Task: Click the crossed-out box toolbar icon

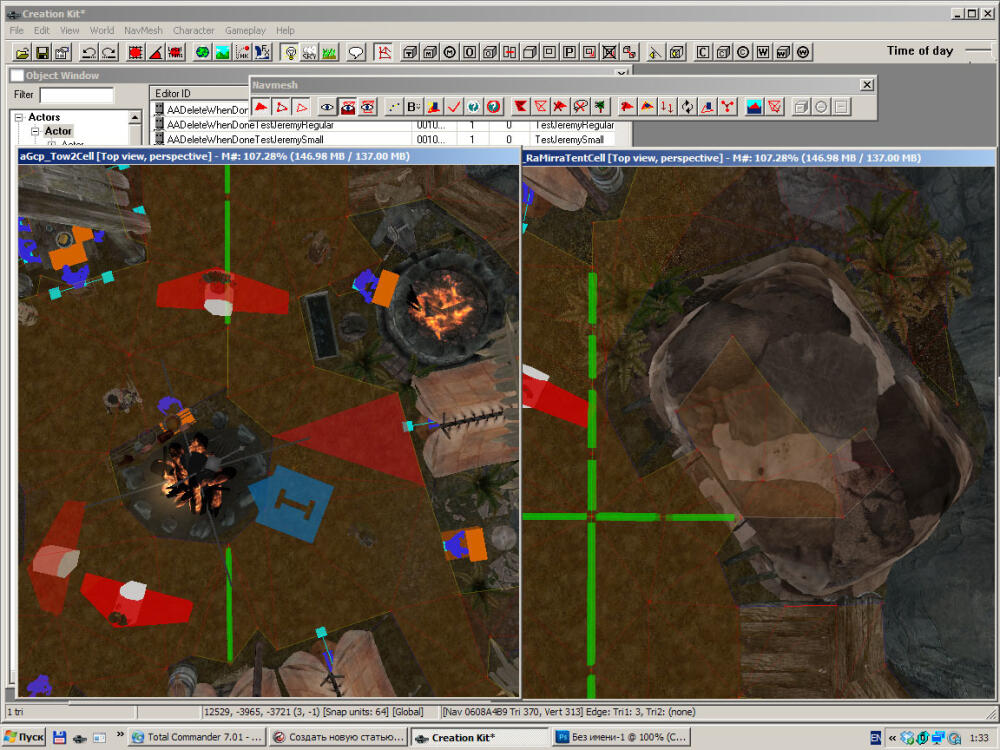Action: pos(609,52)
